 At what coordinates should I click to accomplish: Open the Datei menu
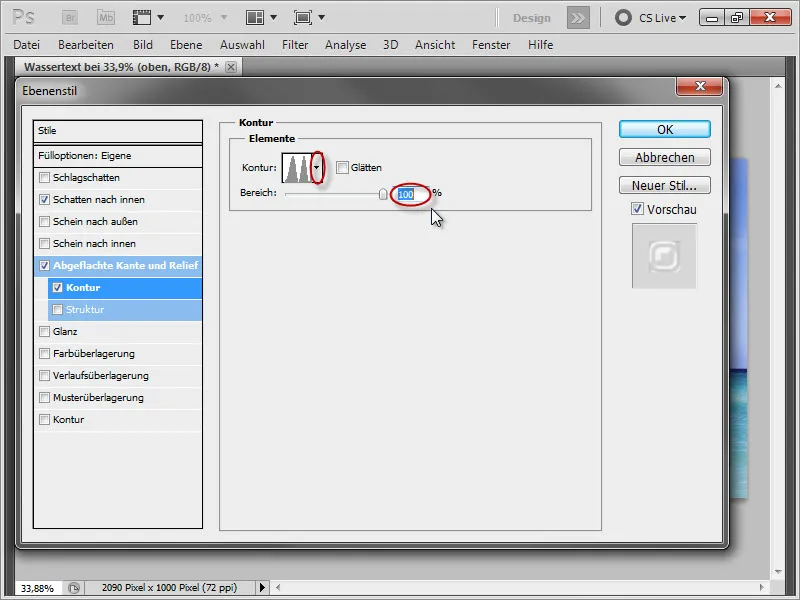[27, 45]
